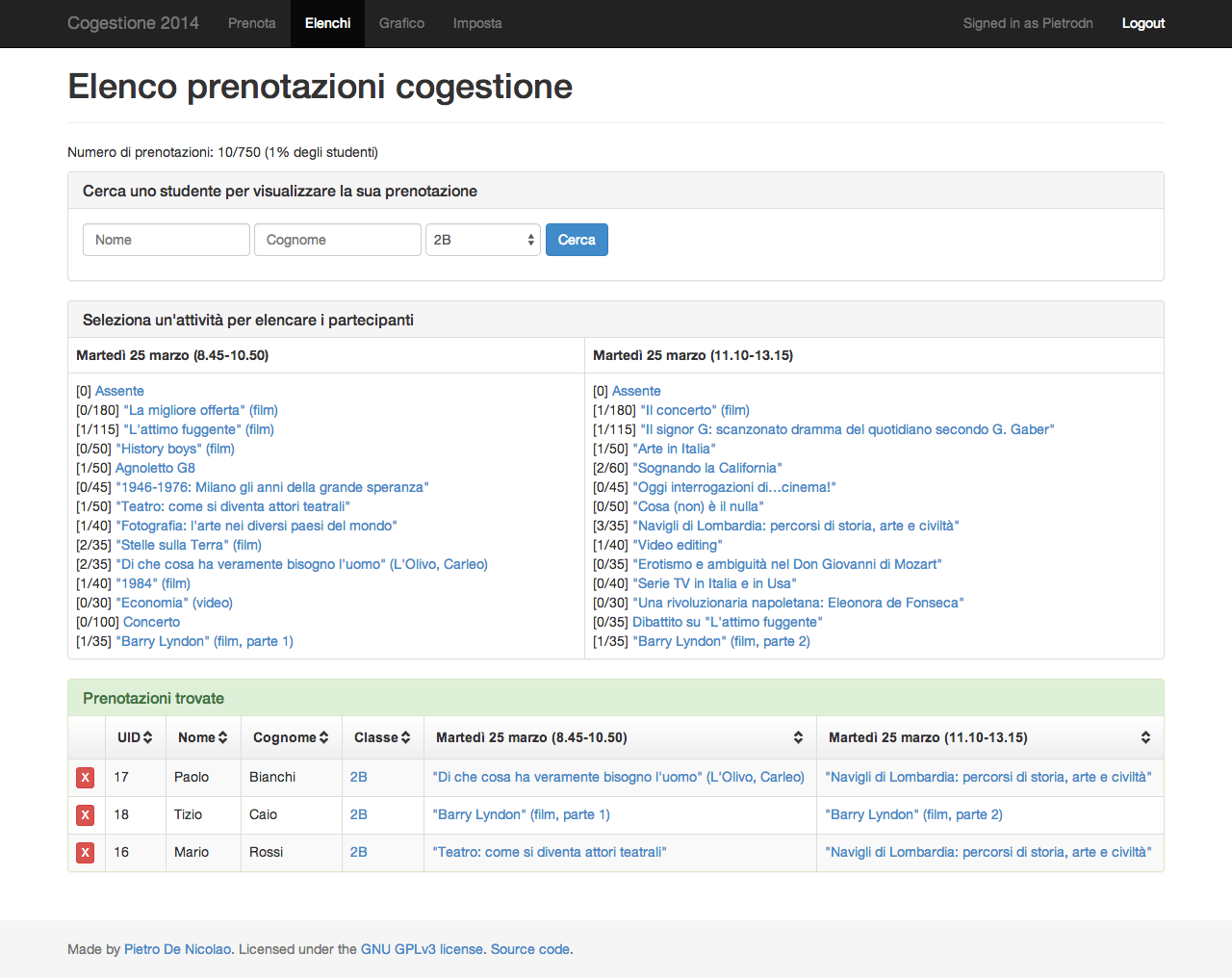Open "Il concerto" (film) activity
Screen dimensions: 1232x979
coord(695,410)
